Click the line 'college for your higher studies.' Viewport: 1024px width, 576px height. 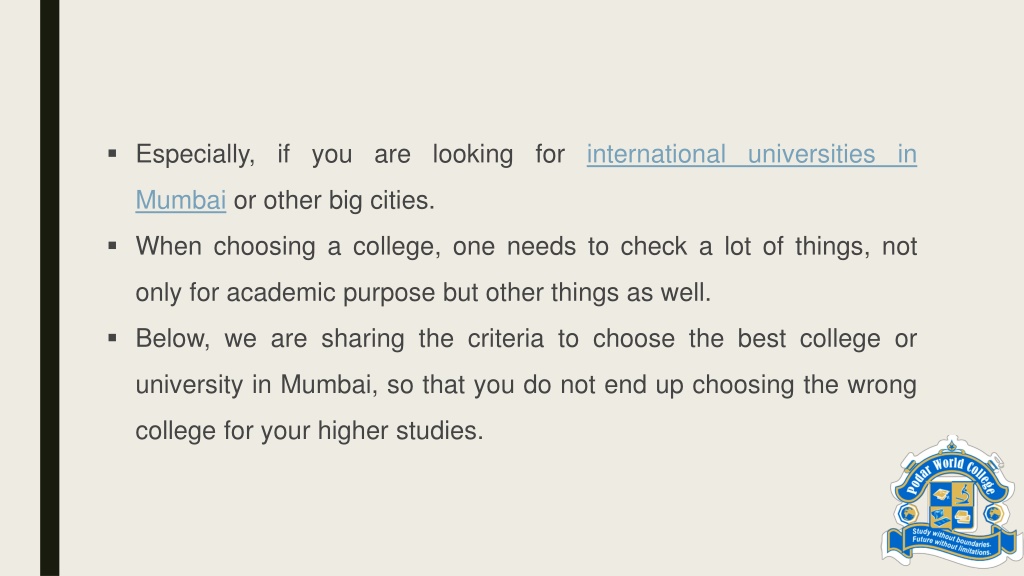(310, 430)
